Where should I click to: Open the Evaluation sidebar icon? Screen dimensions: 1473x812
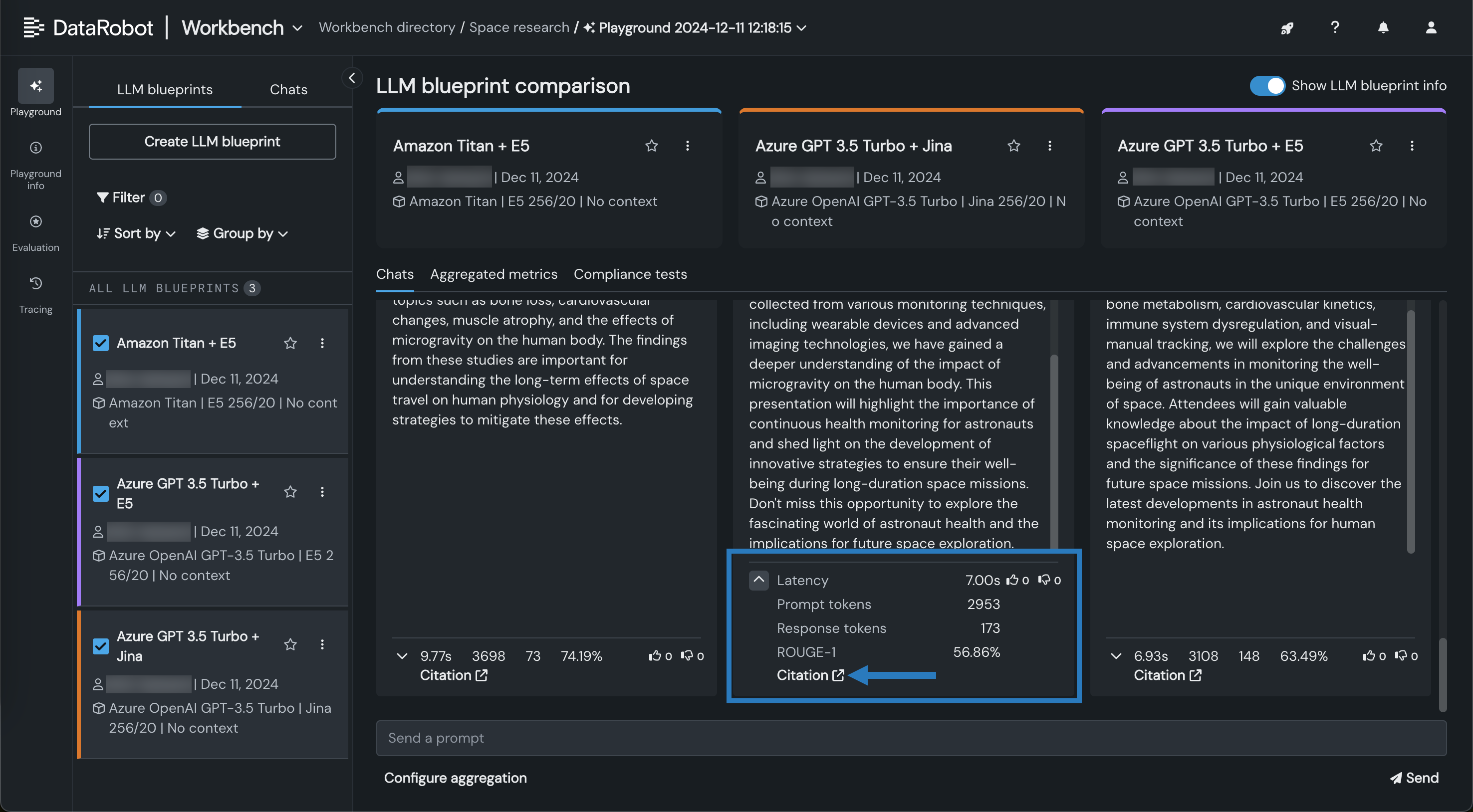pos(35,222)
